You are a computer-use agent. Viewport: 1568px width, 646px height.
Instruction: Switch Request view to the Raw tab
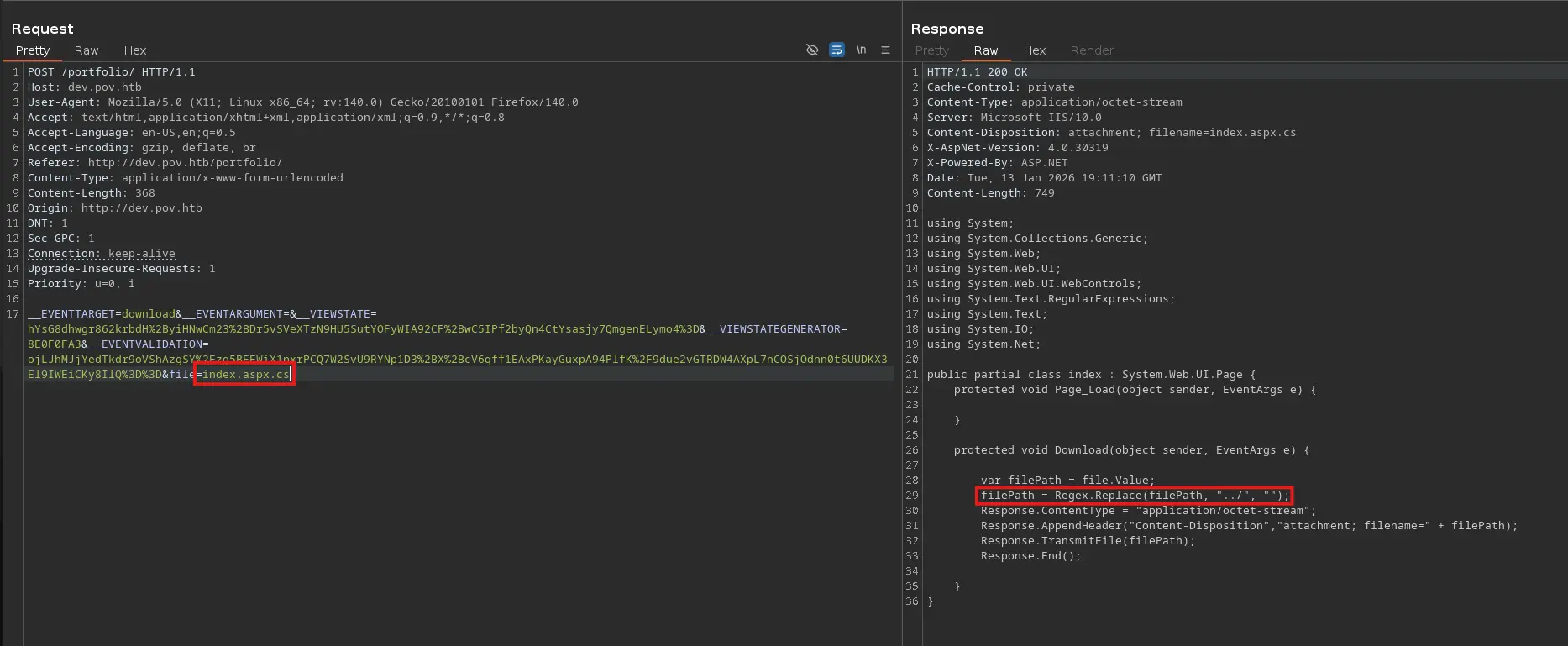(87, 50)
